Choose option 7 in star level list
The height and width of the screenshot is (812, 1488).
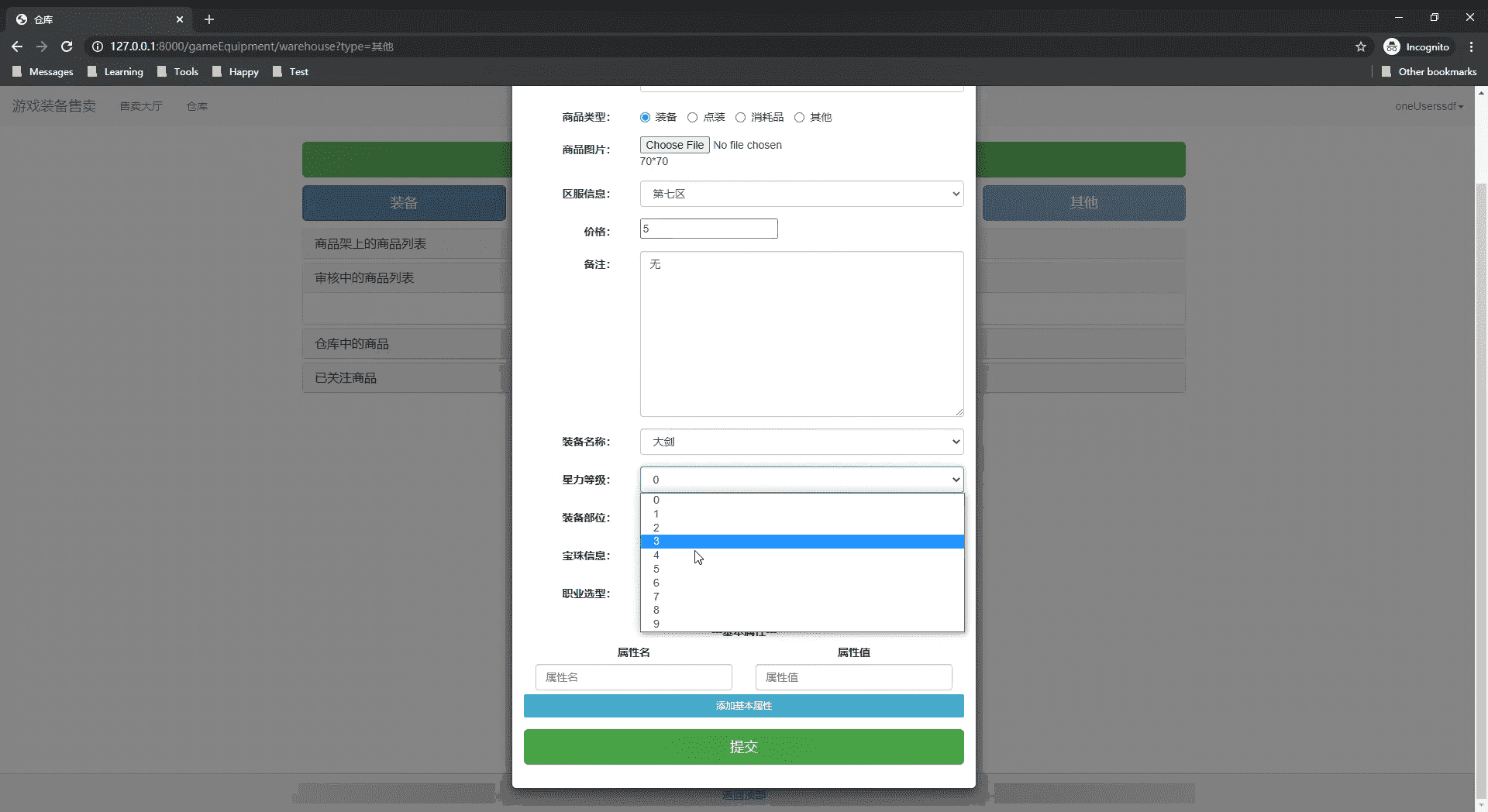point(802,597)
